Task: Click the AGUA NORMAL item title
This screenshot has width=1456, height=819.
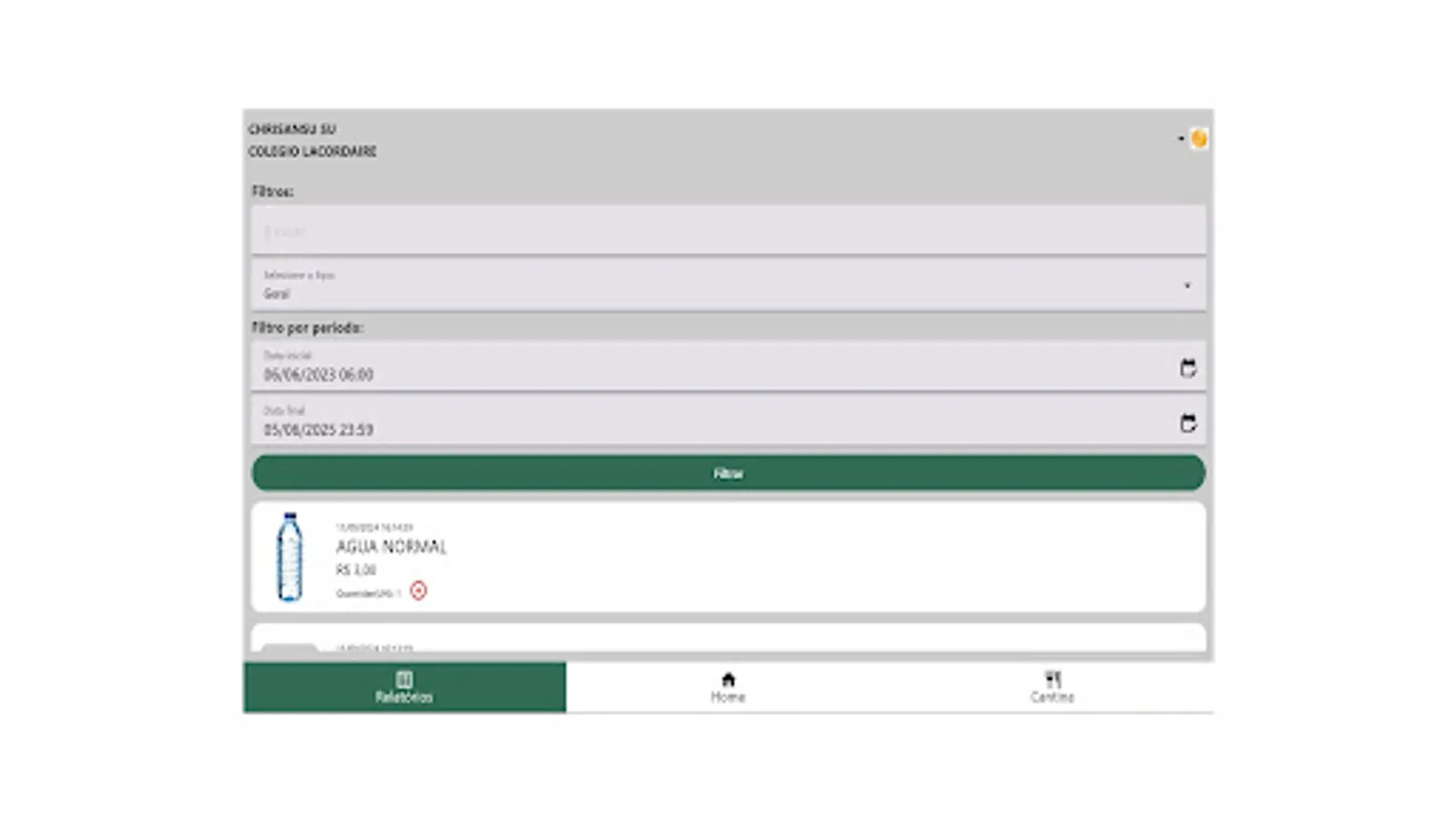Action: click(391, 546)
